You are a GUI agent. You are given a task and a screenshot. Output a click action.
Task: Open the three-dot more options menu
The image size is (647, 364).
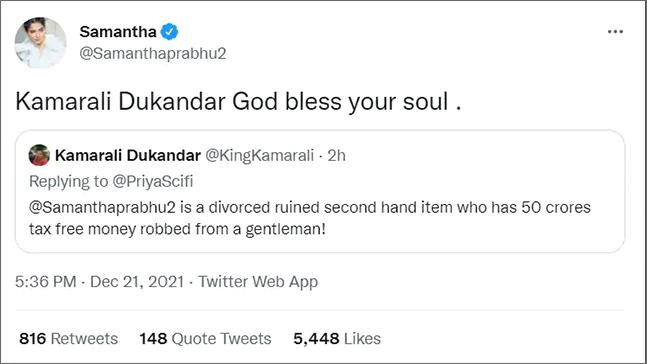pyautogui.click(x=615, y=32)
